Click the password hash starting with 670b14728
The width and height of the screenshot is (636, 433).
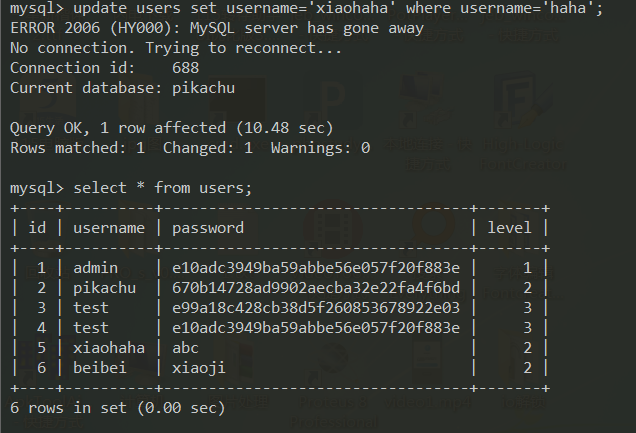316,288
